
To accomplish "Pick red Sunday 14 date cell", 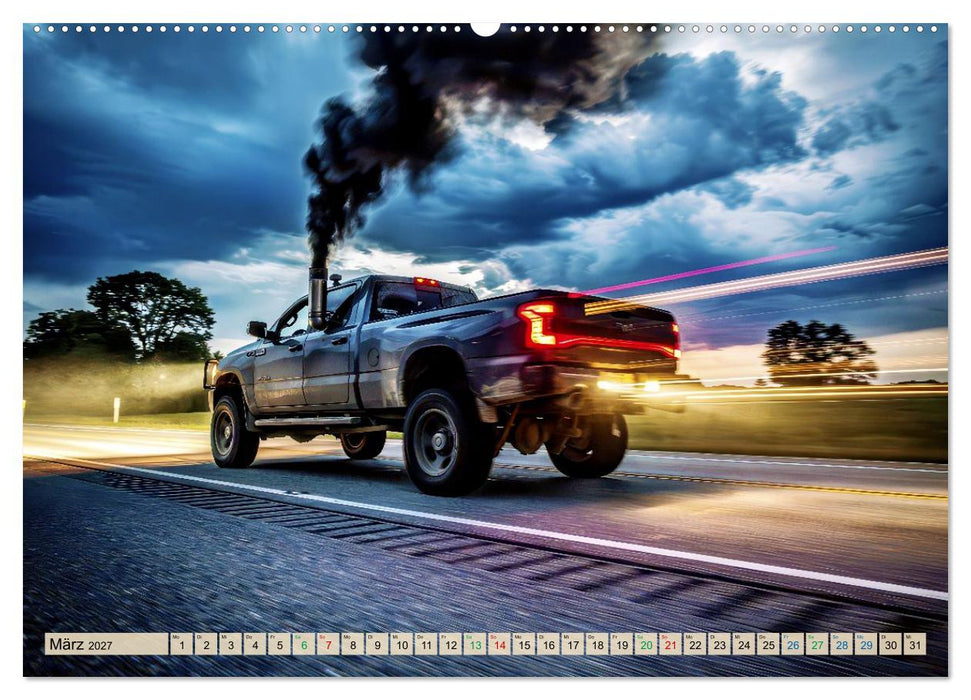I will (500, 644).
